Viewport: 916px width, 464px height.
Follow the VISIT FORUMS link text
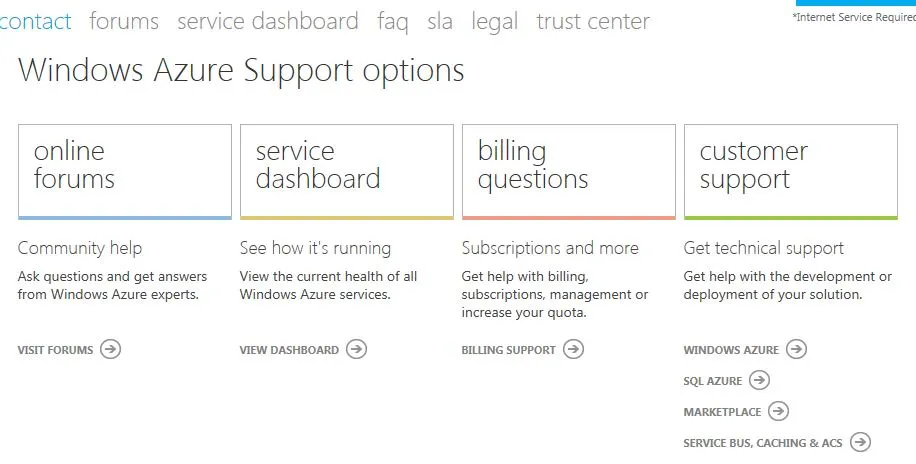[56, 351]
